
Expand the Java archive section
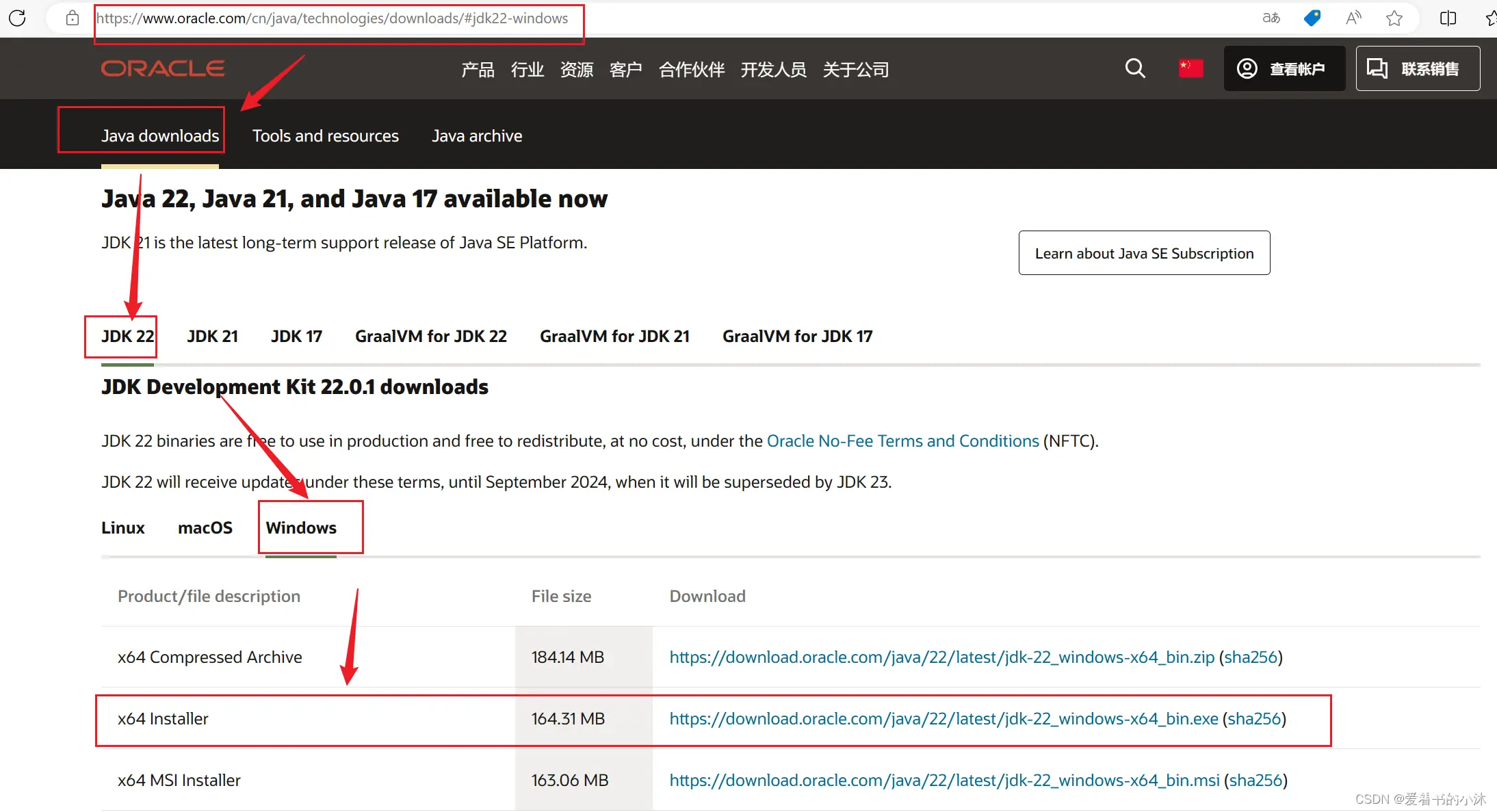tap(476, 135)
